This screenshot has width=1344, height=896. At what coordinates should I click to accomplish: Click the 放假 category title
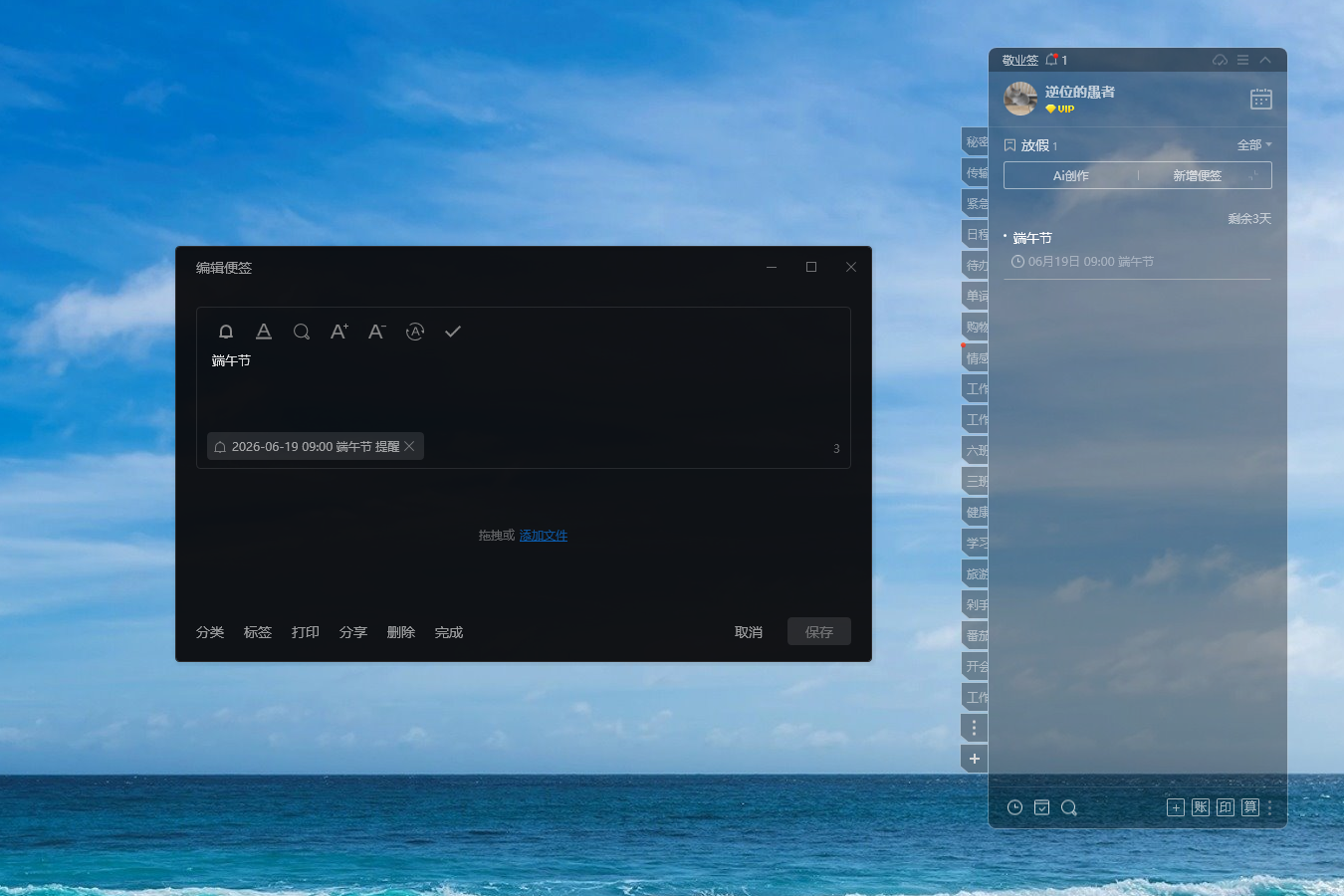pos(1035,145)
